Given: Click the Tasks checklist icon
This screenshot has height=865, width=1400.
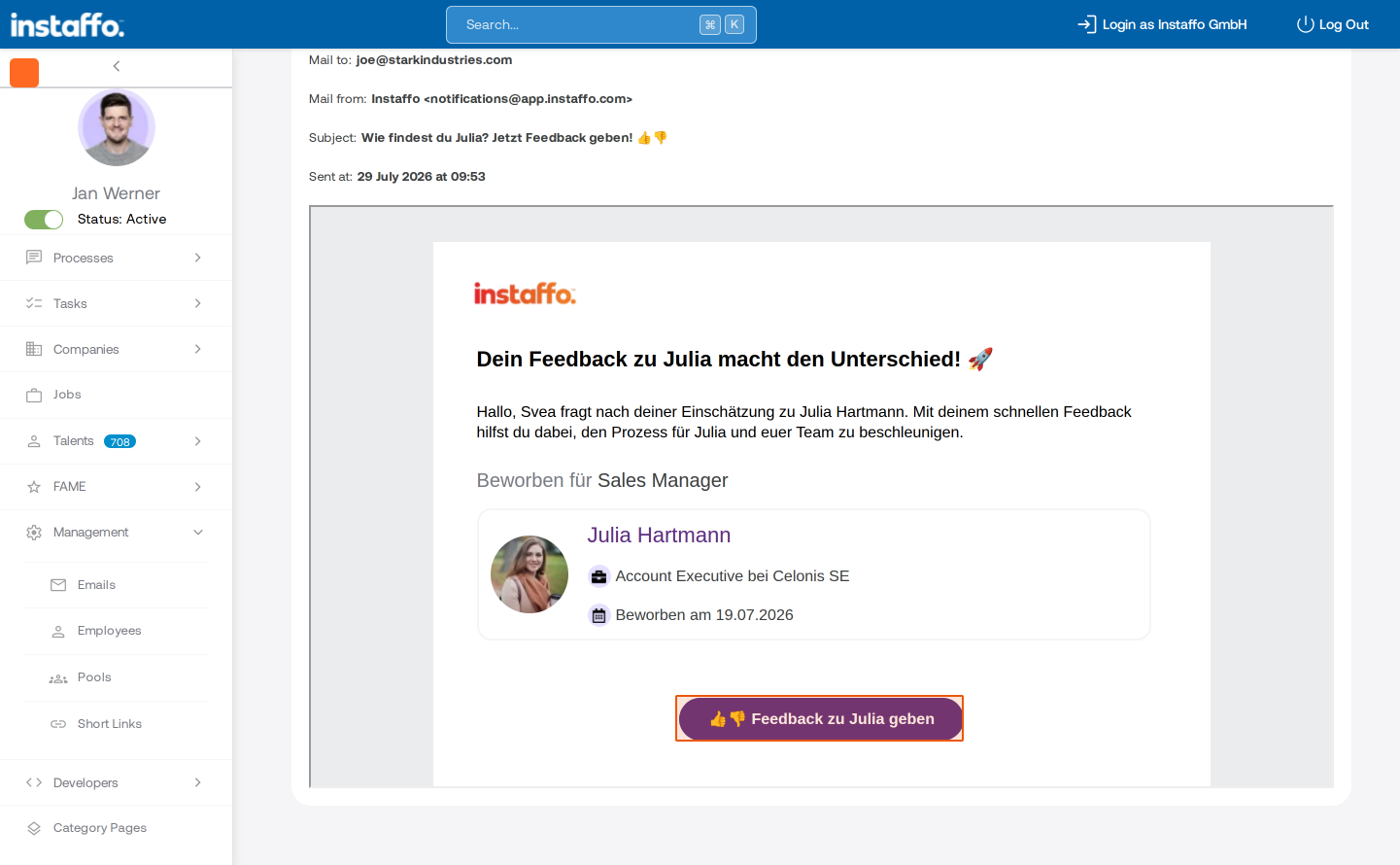Looking at the screenshot, I should click(34, 303).
